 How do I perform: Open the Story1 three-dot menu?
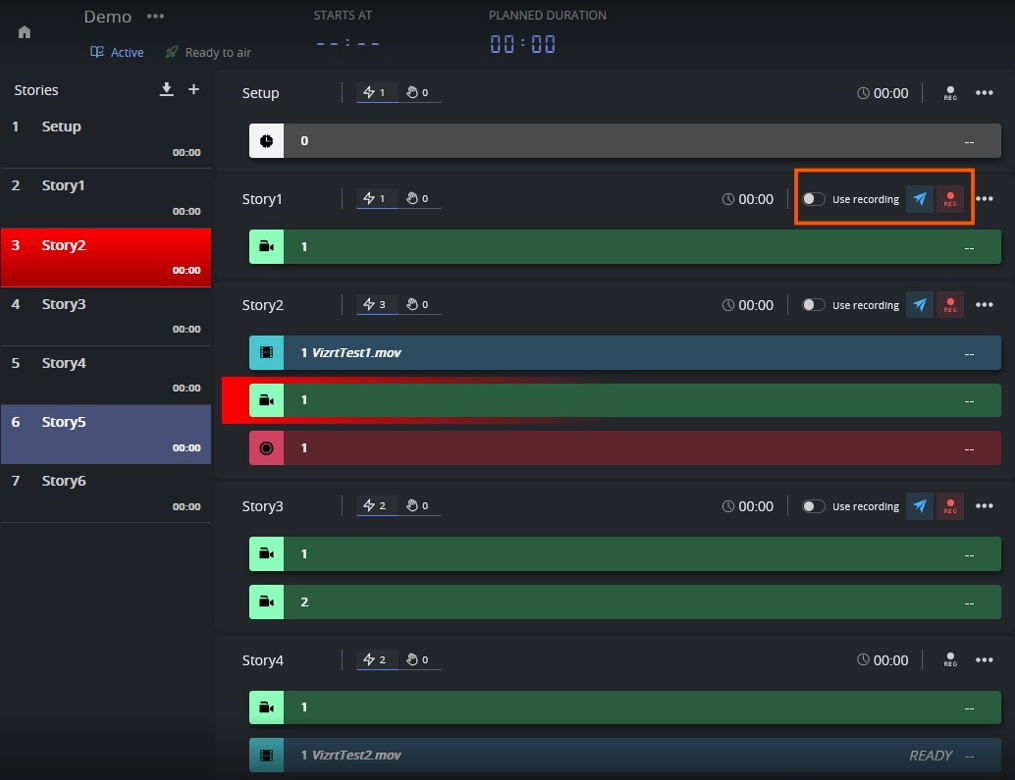(985, 199)
